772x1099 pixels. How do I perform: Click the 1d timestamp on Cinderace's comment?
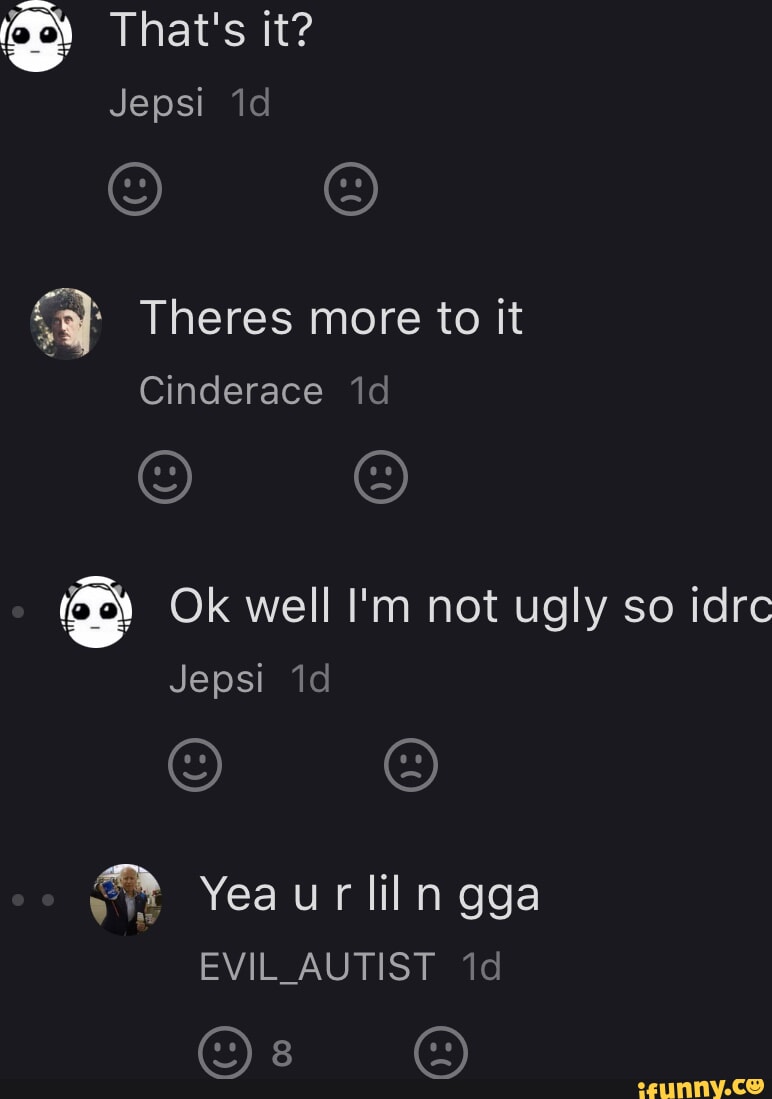[x=368, y=391]
